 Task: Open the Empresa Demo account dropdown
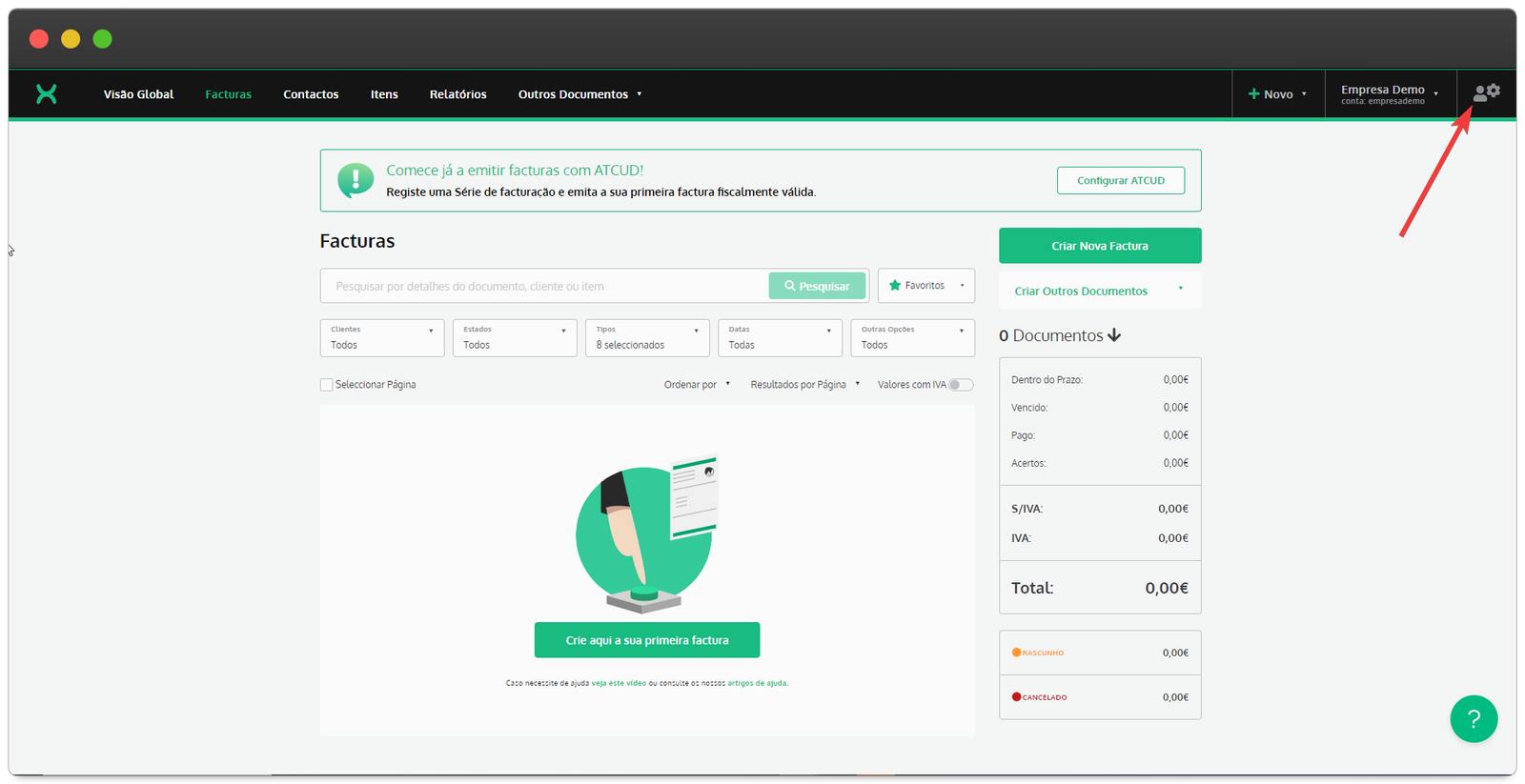(x=1390, y=93)
